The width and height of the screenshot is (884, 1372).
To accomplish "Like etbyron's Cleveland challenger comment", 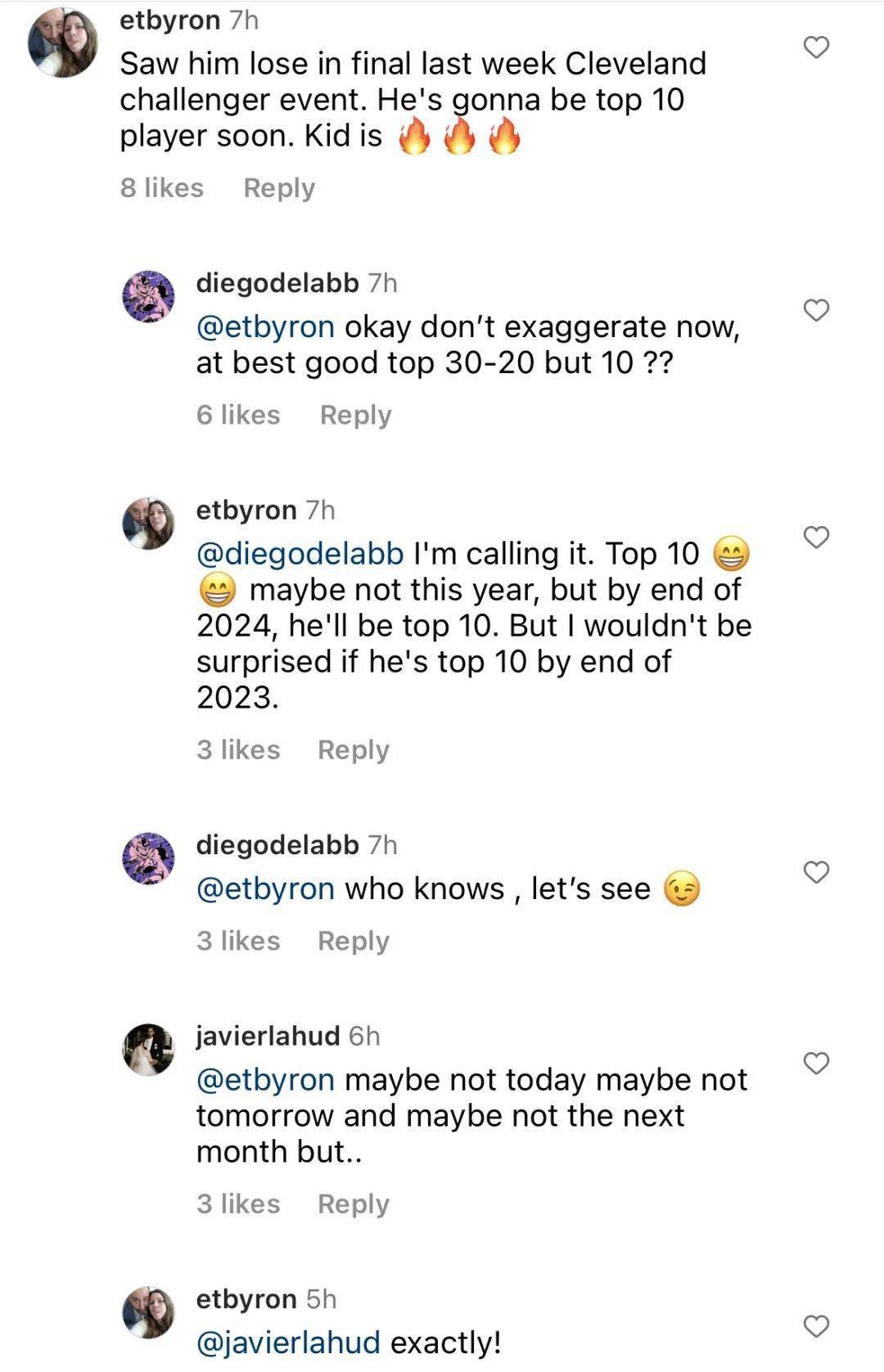I will pos(816,47).
